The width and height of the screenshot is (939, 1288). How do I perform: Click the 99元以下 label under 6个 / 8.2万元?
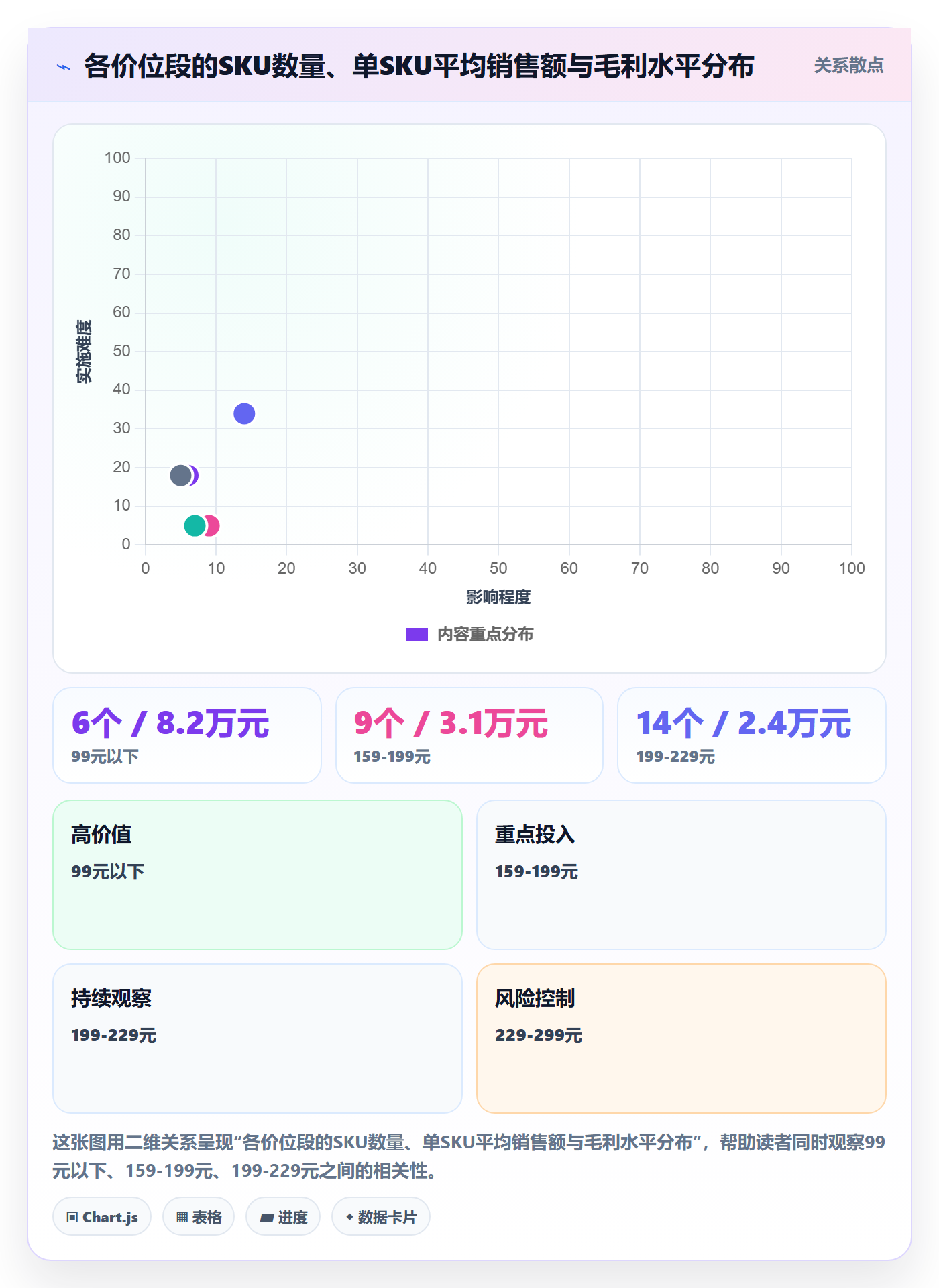tap(105, 757)
